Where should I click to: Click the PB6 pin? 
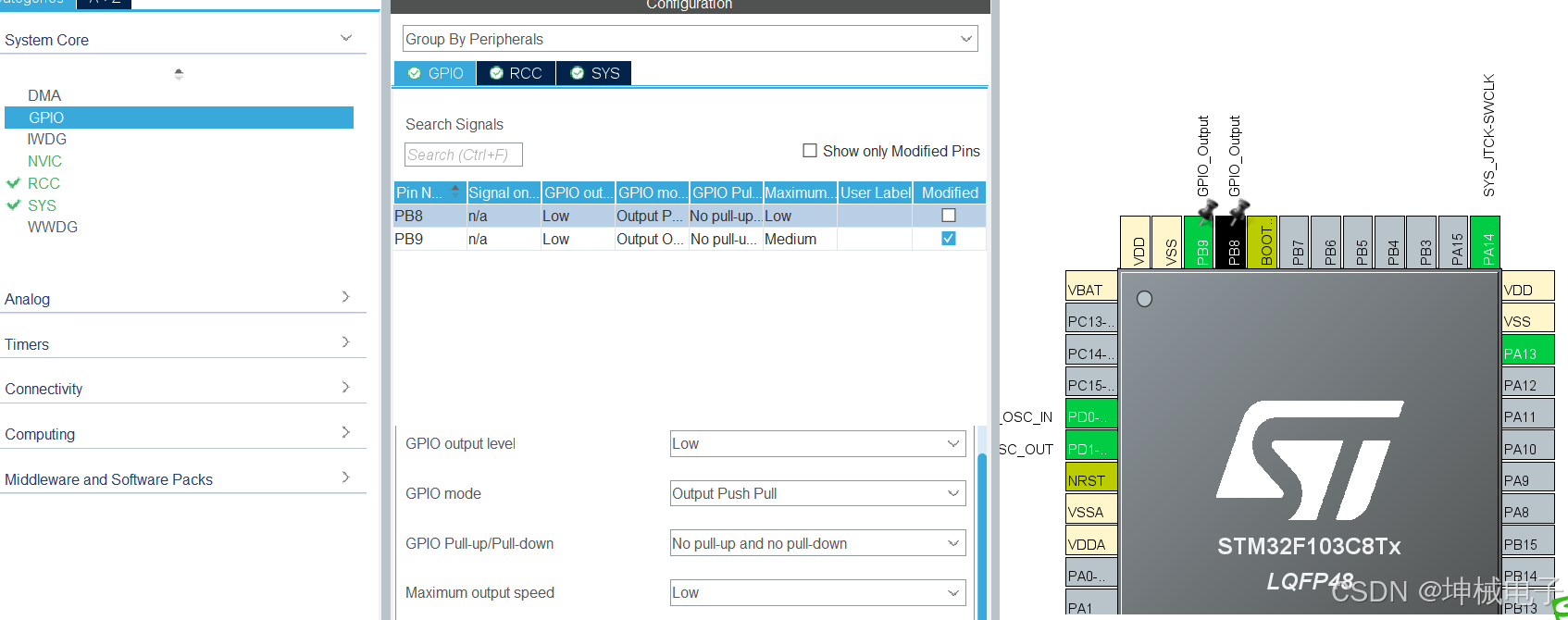(1325, 242)
